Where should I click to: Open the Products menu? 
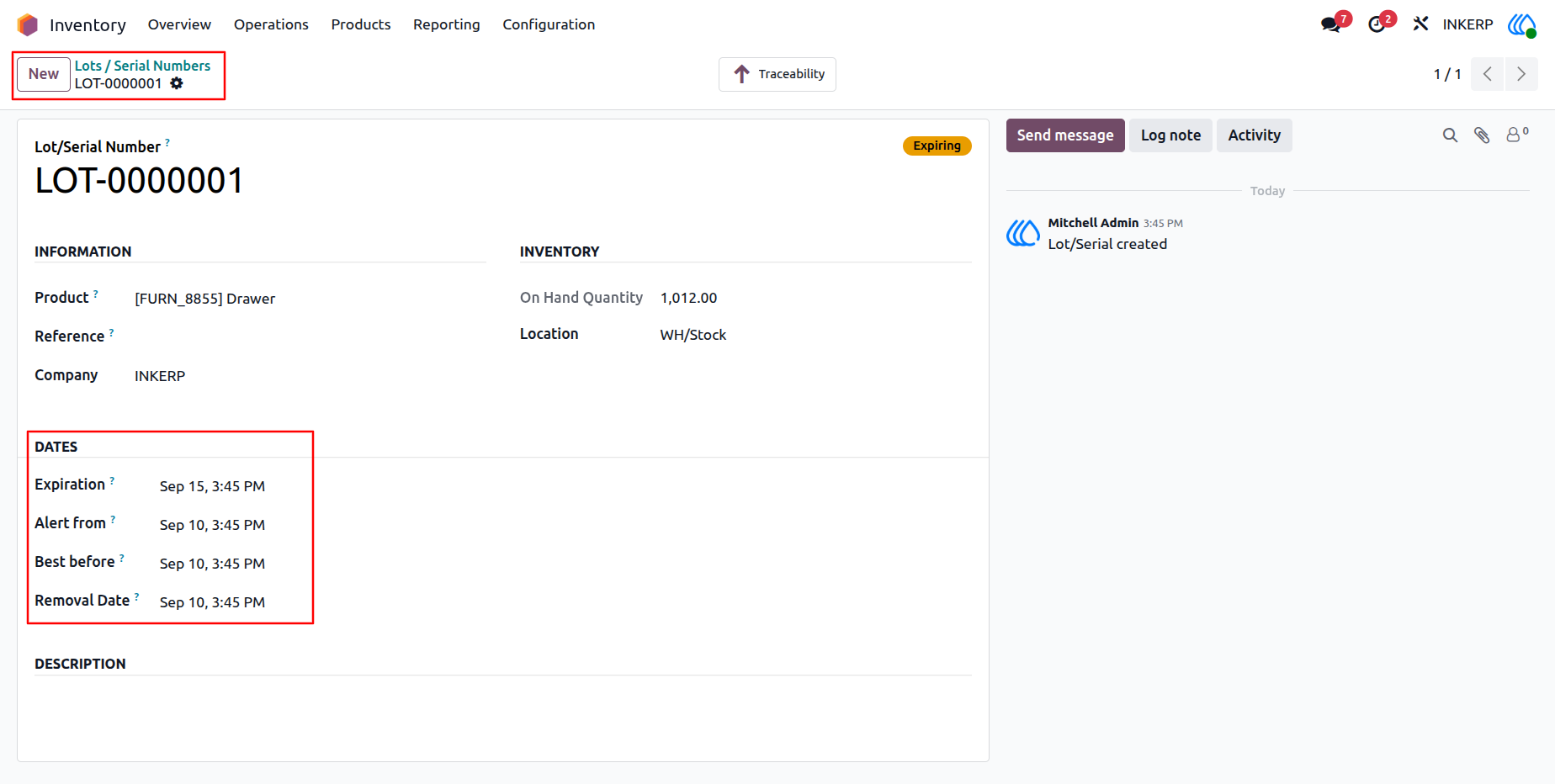(361, 24)
